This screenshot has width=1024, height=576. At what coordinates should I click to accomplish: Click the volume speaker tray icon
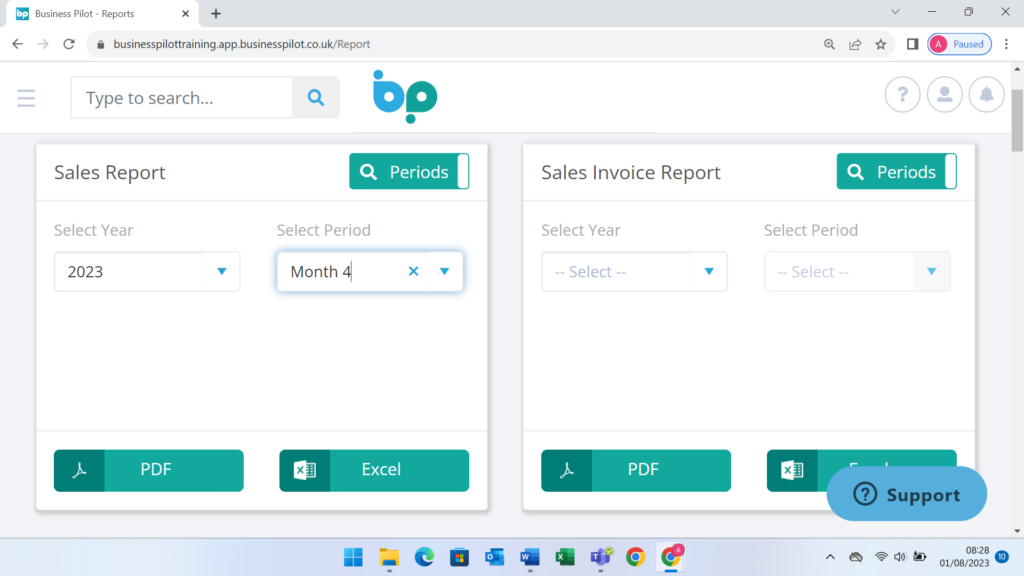[x=900, y=557]
